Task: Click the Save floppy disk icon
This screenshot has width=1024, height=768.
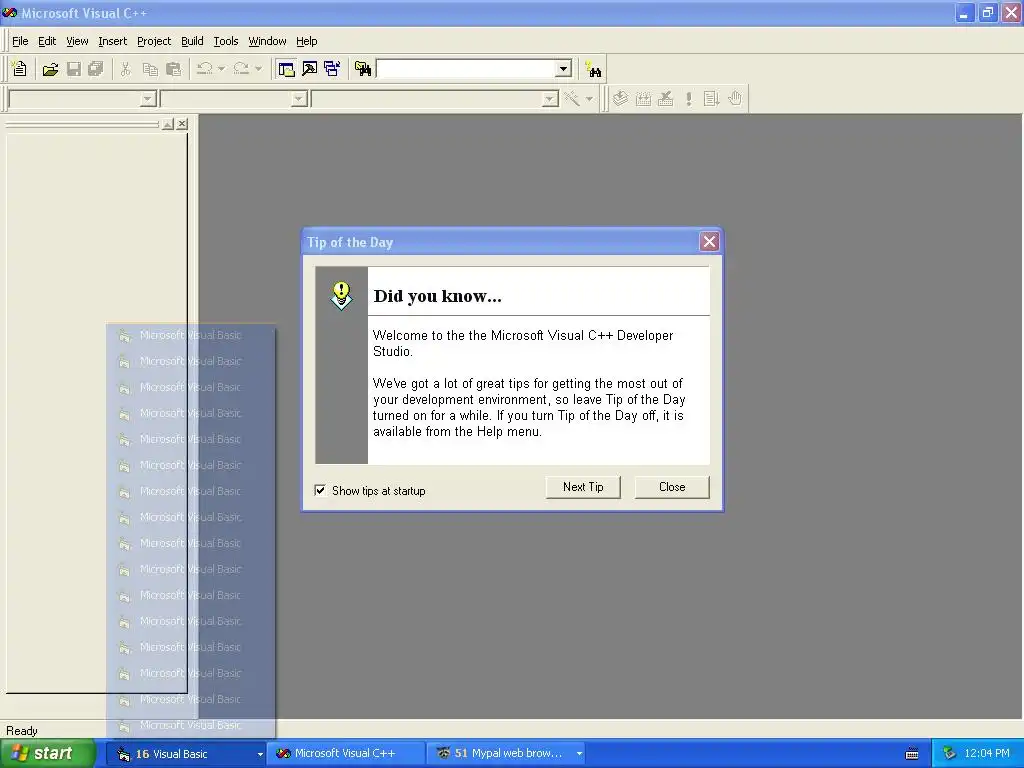Action: (x=74, y=69)
